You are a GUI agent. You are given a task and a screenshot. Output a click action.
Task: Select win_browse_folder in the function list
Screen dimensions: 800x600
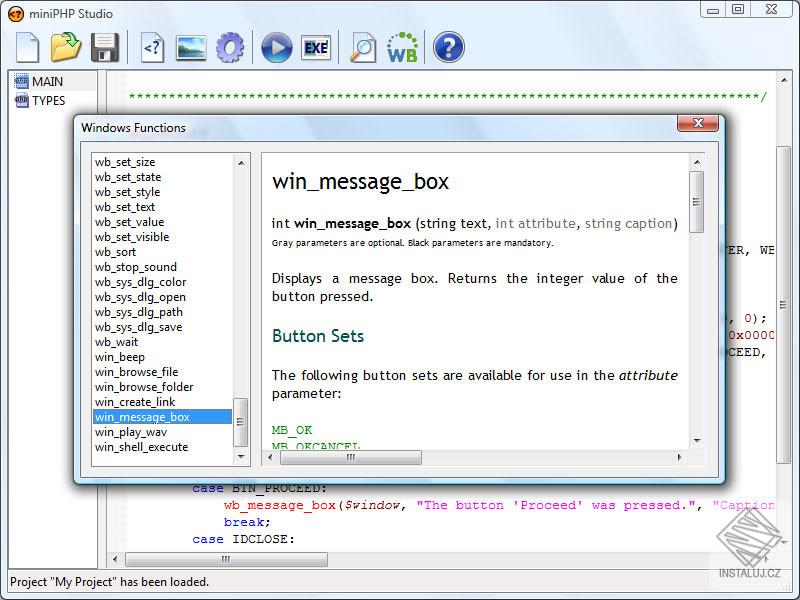142,387
